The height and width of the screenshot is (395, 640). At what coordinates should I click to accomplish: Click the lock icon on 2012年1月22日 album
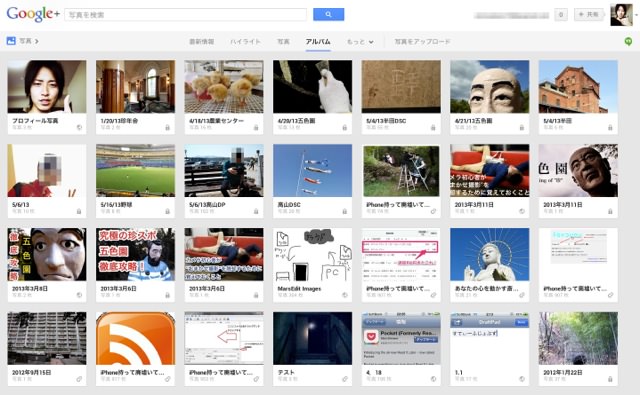point(610,379)
